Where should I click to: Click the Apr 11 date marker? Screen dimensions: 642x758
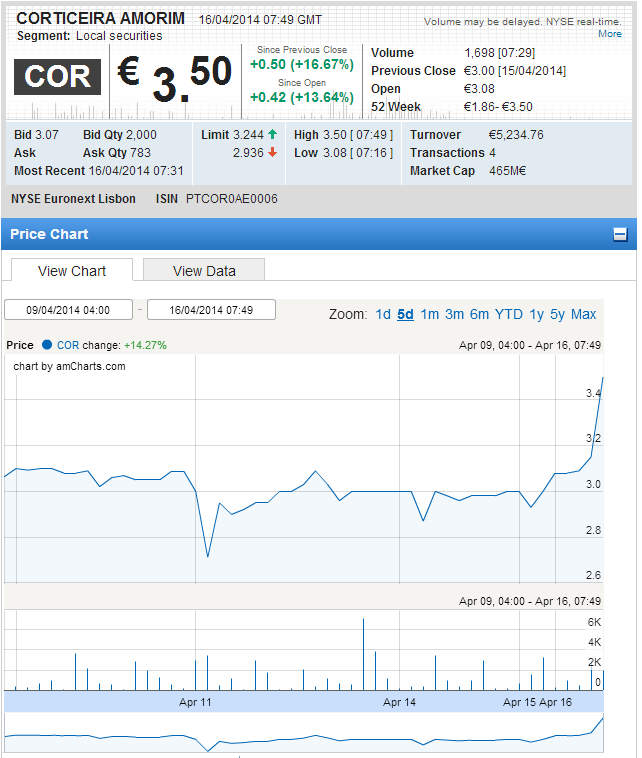pyautogui.click(x=195, y=702)
